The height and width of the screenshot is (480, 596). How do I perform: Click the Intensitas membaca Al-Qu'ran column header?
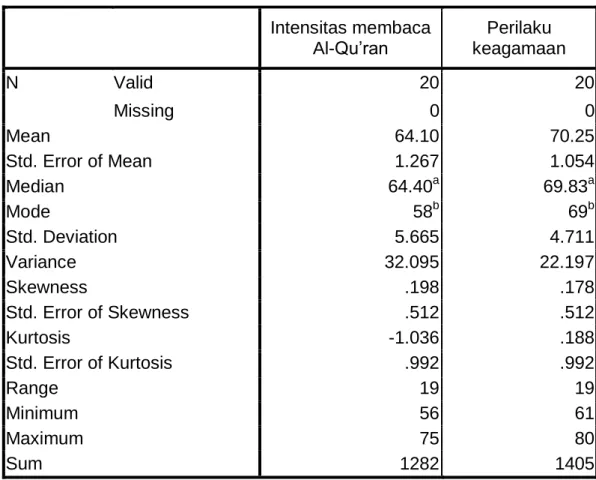tap(350, 38)
